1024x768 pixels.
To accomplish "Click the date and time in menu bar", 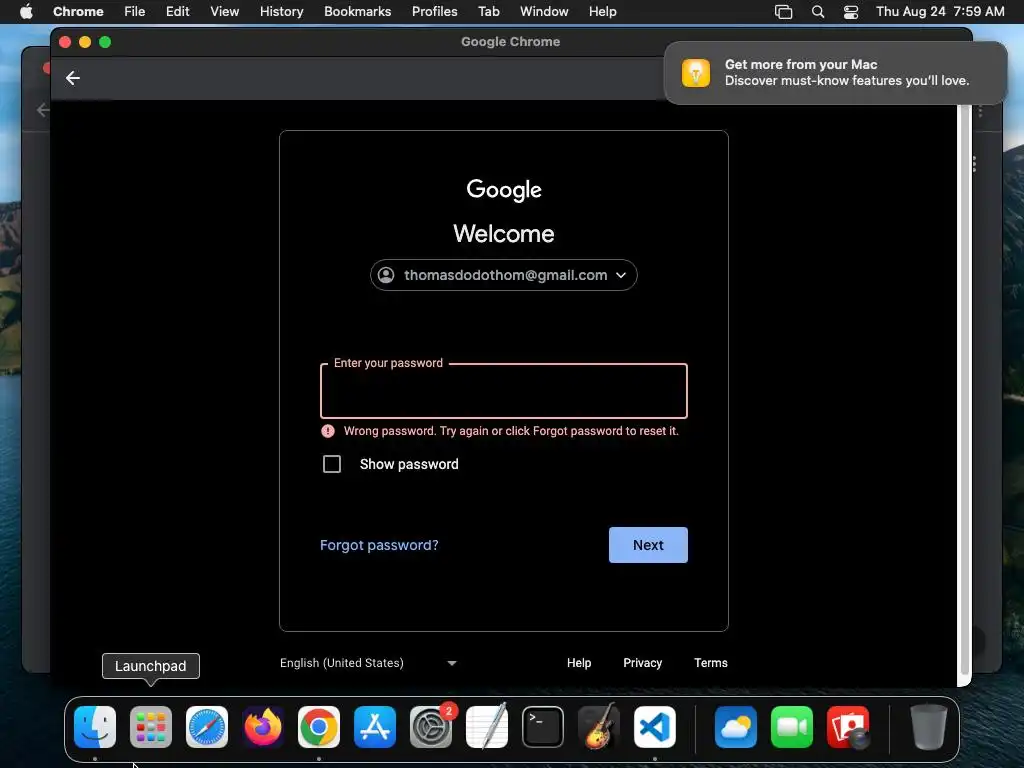I will pos(940,11).
